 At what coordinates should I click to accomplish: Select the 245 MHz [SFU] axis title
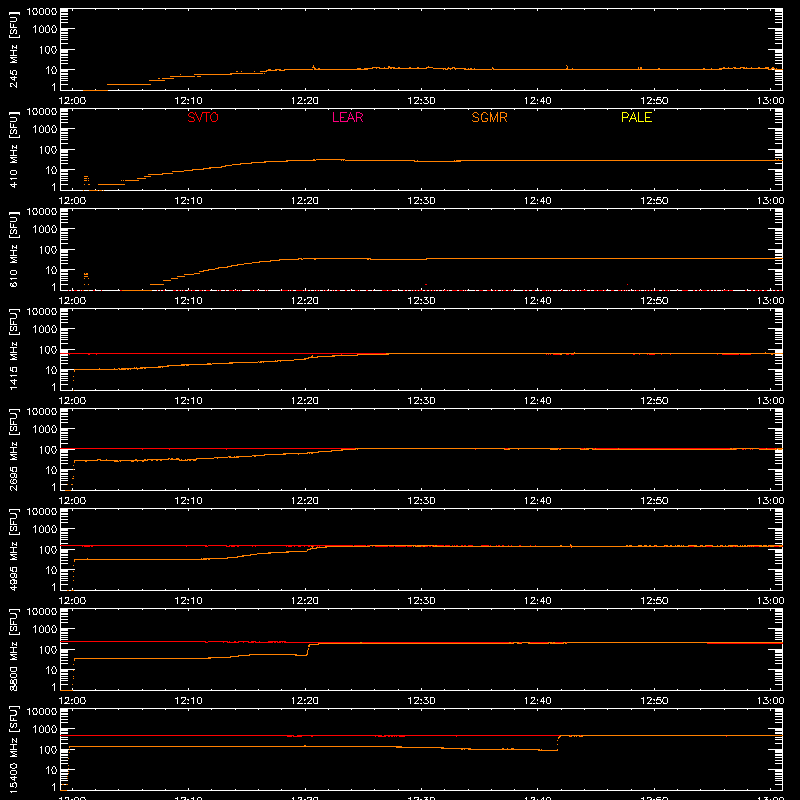click(x=14, y=50)
